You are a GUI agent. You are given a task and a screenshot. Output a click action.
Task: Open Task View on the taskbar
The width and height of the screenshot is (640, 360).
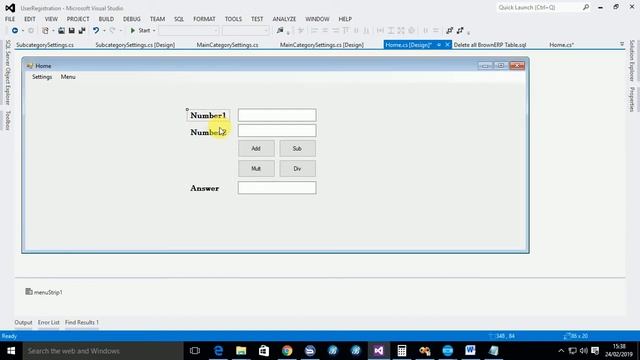point(195,351)
